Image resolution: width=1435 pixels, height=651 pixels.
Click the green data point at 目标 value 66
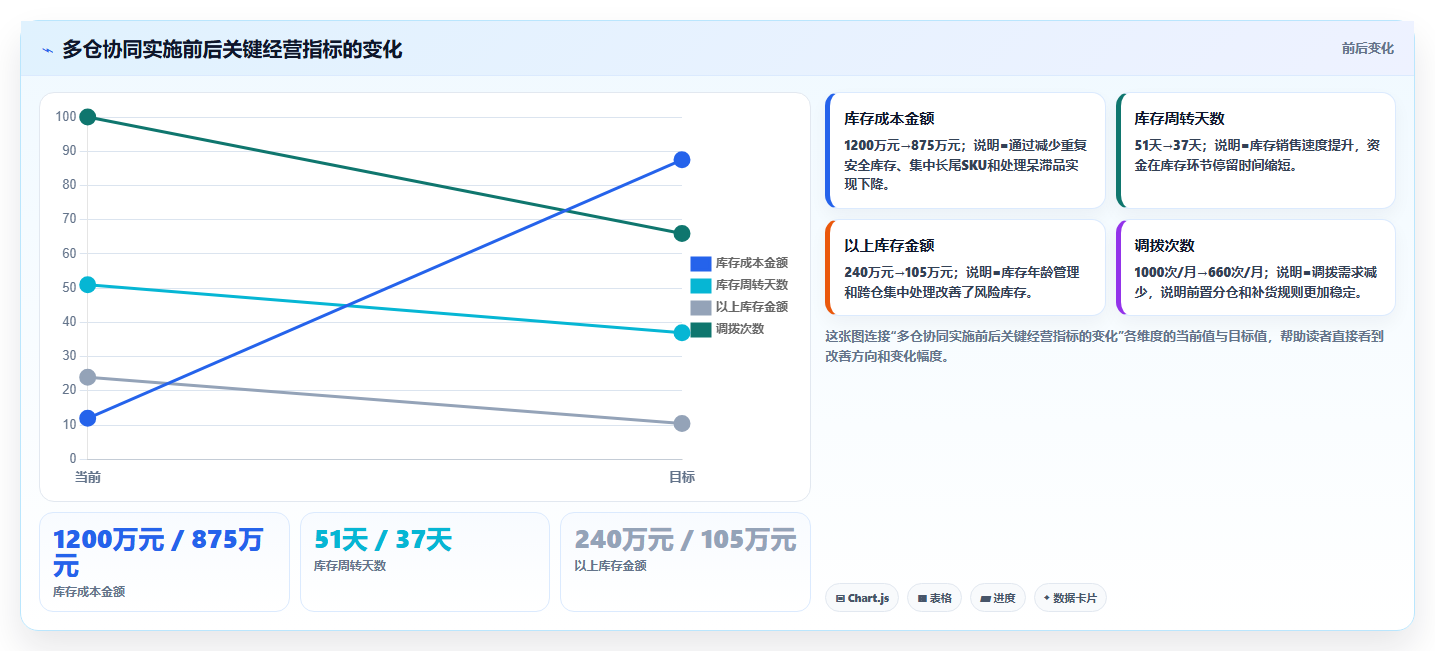(x=682, y=233)
